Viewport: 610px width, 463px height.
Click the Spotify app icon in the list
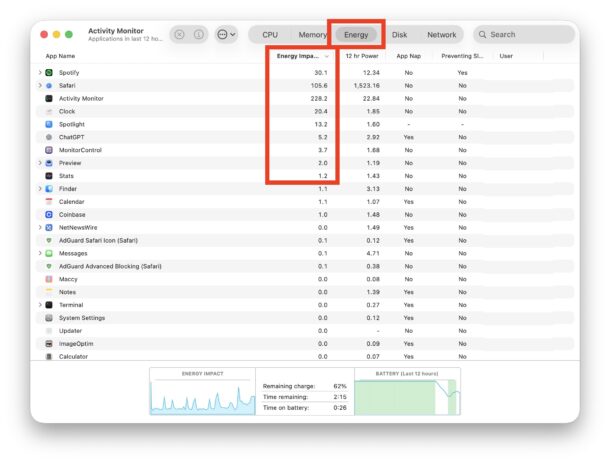click(x=49, y=73)
